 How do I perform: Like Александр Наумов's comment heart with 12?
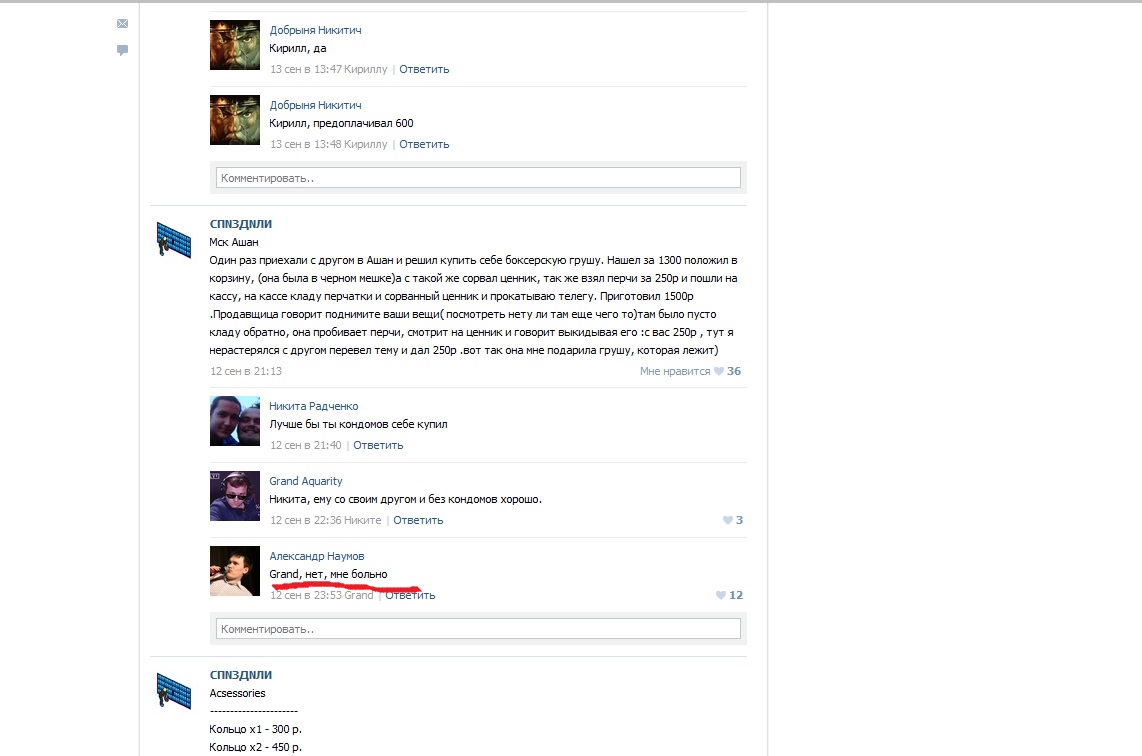(729, 595)
